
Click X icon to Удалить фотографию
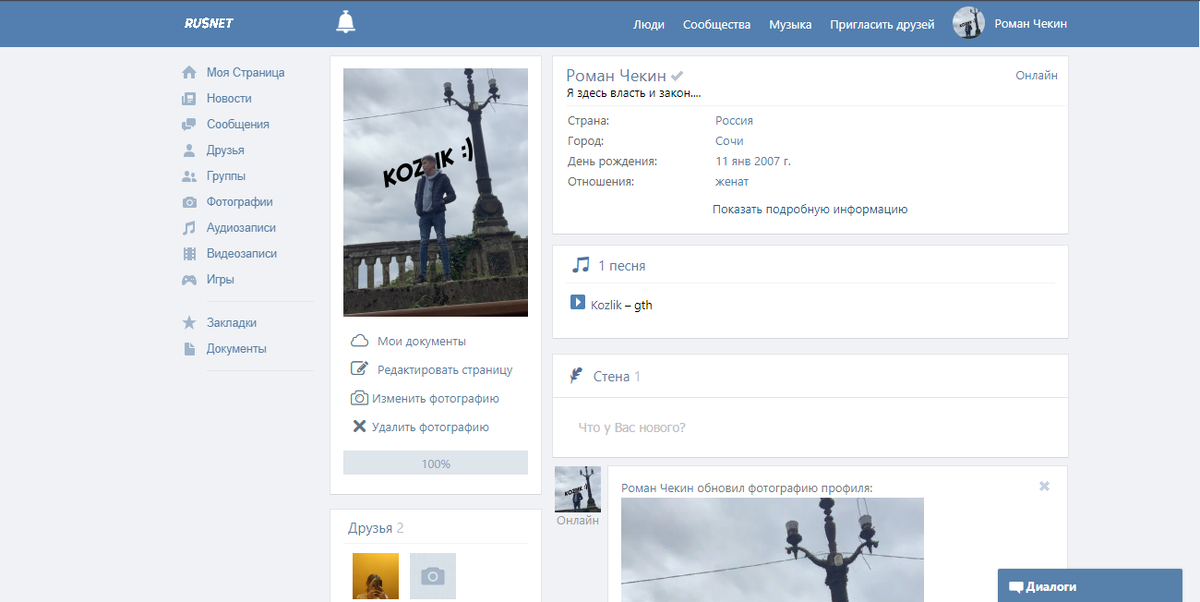(x=359, y=427)
